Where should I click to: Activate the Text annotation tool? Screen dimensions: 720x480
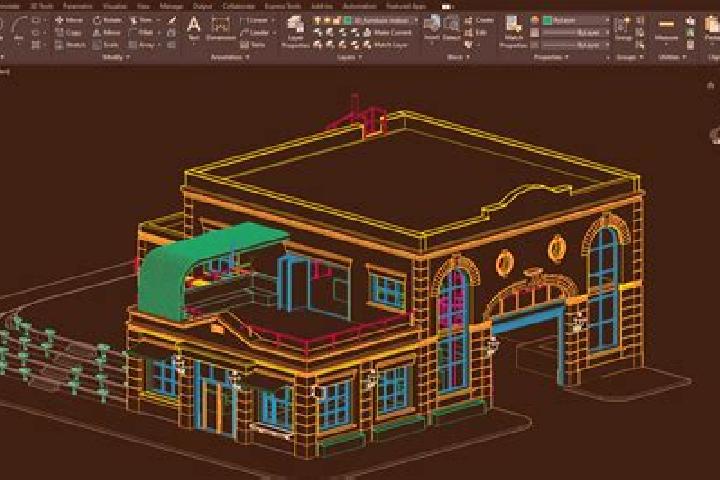click(x=194, y=28)
